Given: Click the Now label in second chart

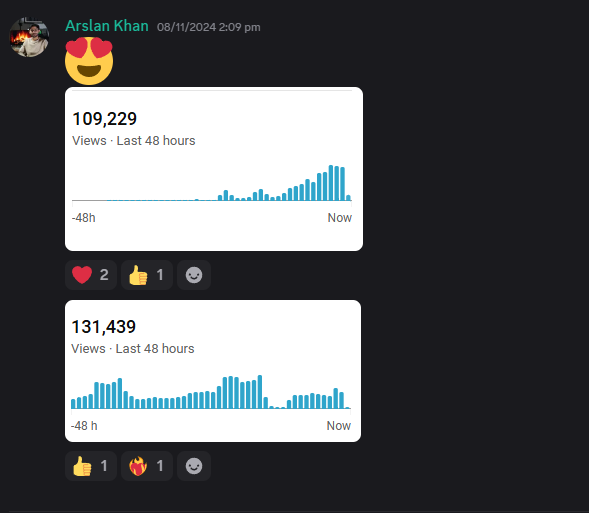Looking at the screenshot, I should pyautogui.click(x=338, y=426).
